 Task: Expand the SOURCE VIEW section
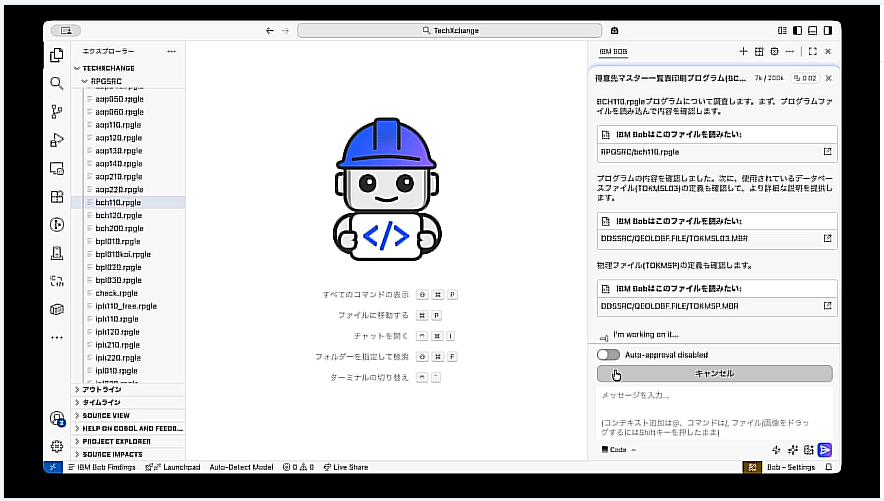(129, 415)
